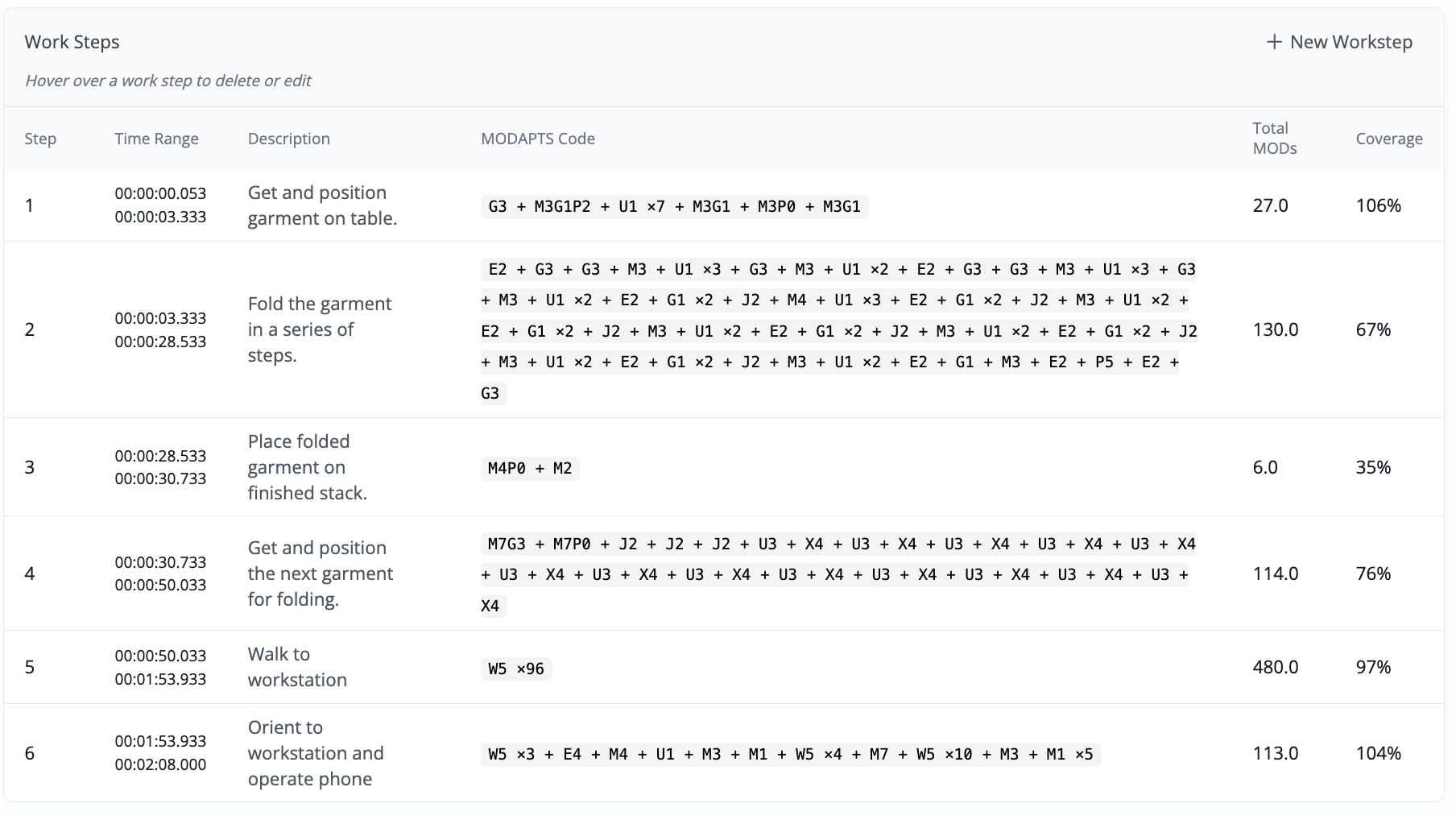Click the Time Range column header
Viewport: 1456px width, 820px height.
click(x=156, y=139)
